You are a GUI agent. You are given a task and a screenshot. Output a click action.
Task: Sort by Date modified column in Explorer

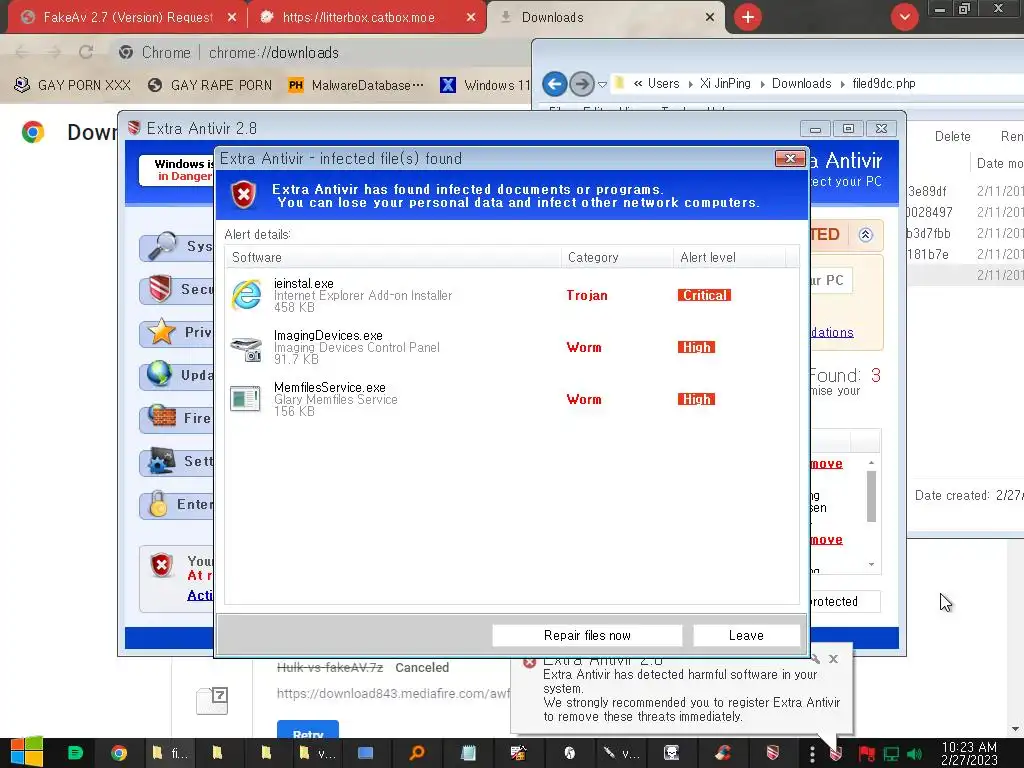(x=999, y=163)
